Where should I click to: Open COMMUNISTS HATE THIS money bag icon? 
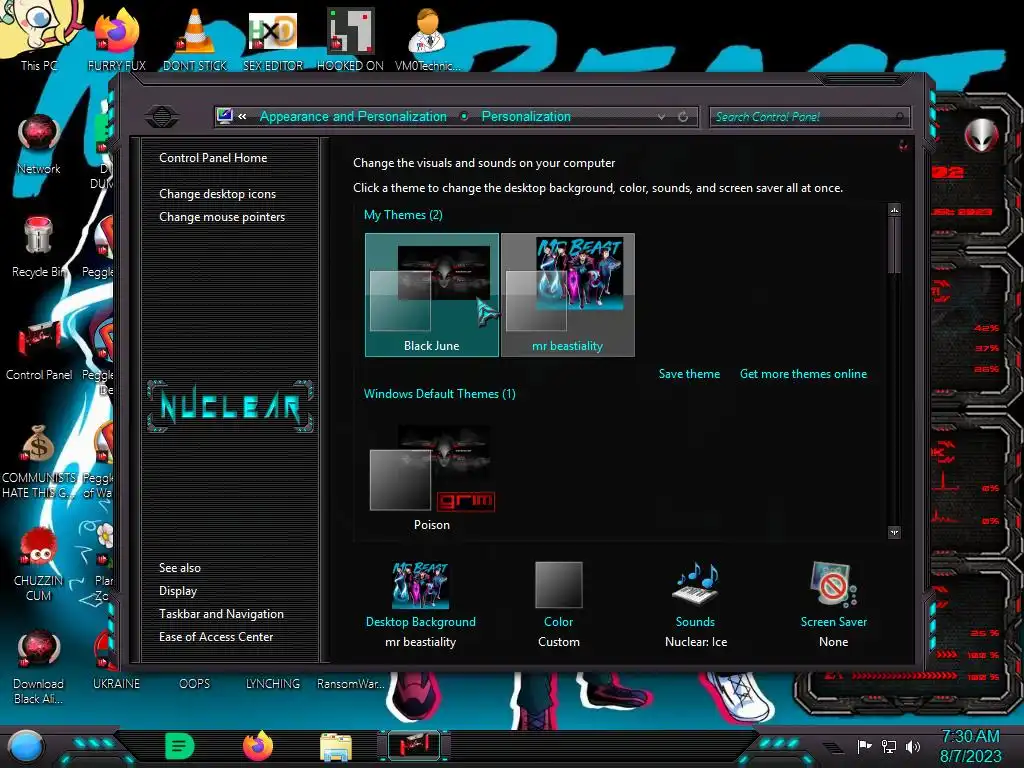[x=39, y=460]
